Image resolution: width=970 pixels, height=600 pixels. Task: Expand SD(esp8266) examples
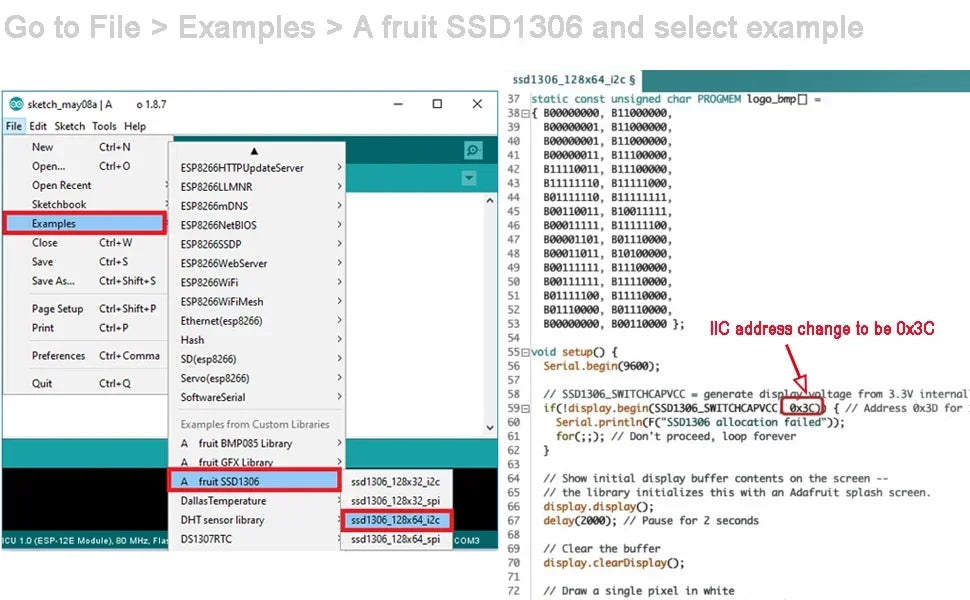(x=257, y=359)
